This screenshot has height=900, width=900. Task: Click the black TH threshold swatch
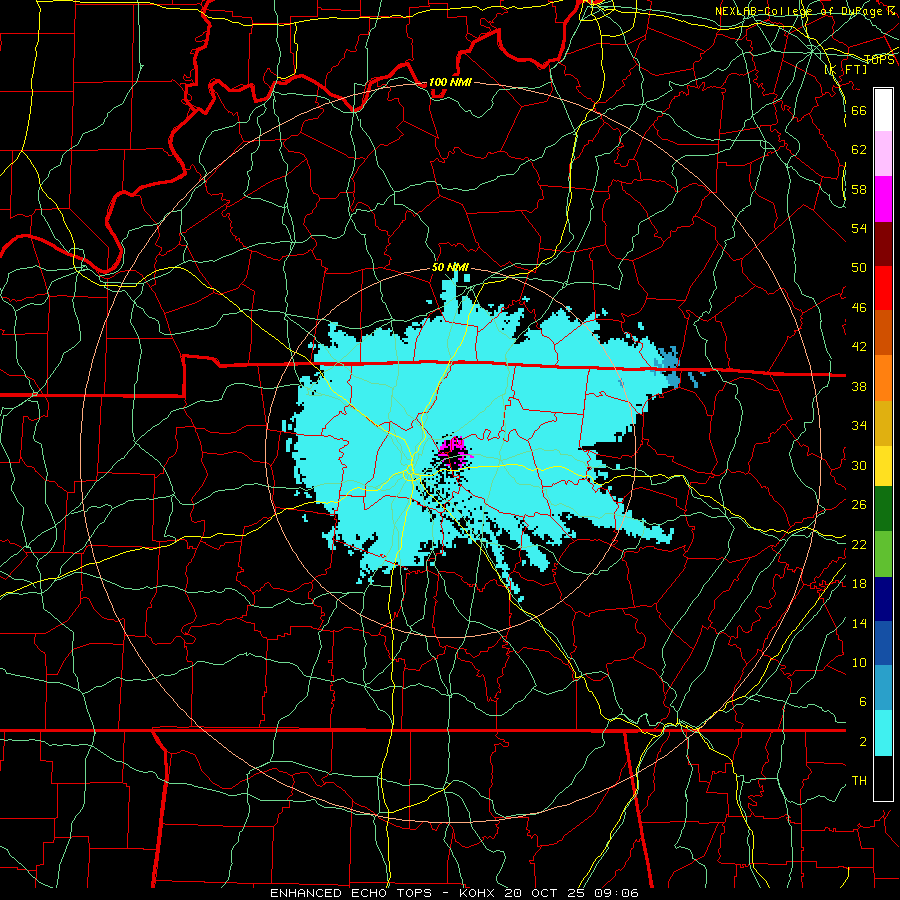click(x=883, y=778)
